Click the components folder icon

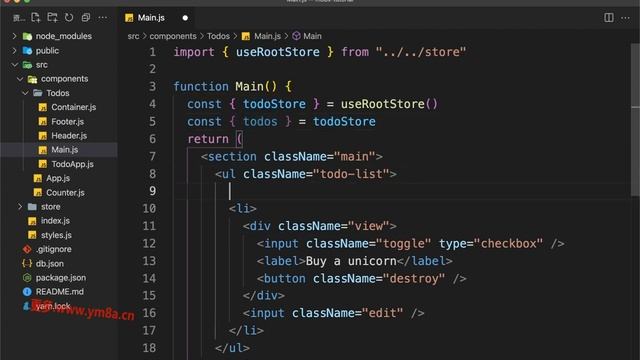click(32, 79)
